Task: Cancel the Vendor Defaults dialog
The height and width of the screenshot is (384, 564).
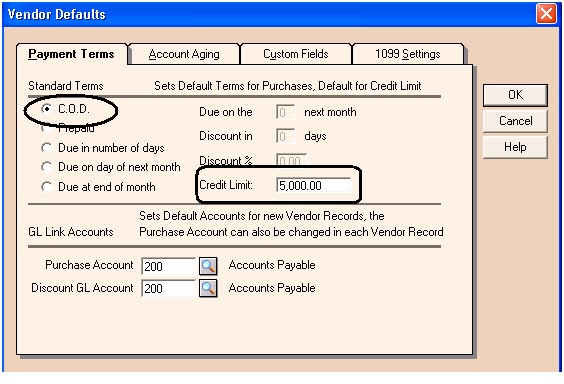Action: point(515,121)
